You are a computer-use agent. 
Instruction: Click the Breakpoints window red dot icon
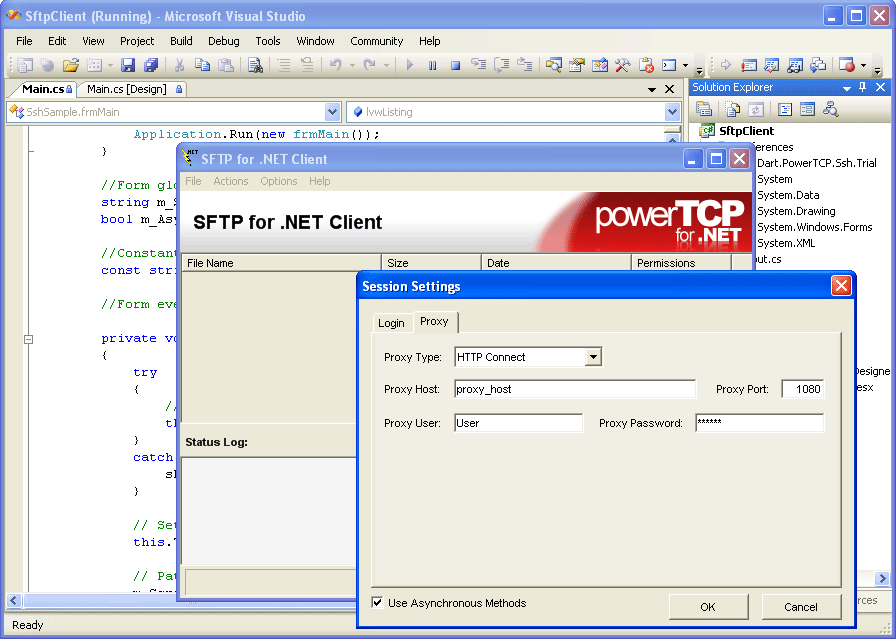coord(847,65)
